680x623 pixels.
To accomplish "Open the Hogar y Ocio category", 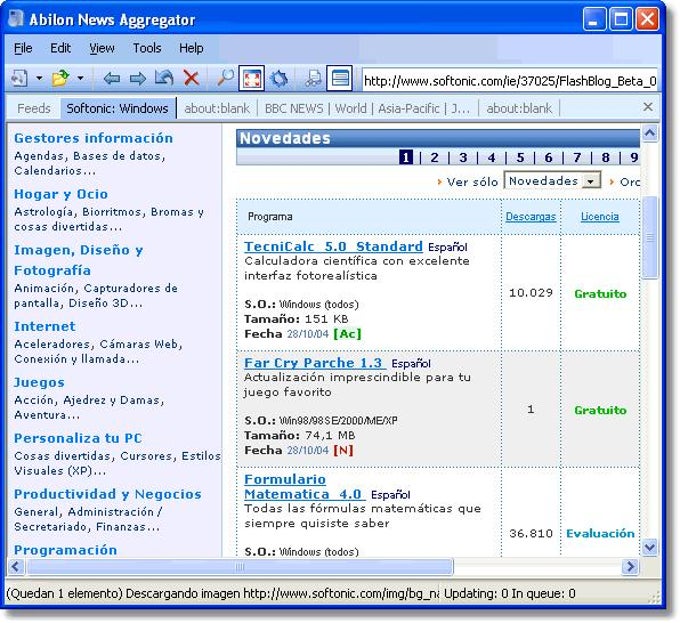I will pyautogui.click(x=61, y=194).
